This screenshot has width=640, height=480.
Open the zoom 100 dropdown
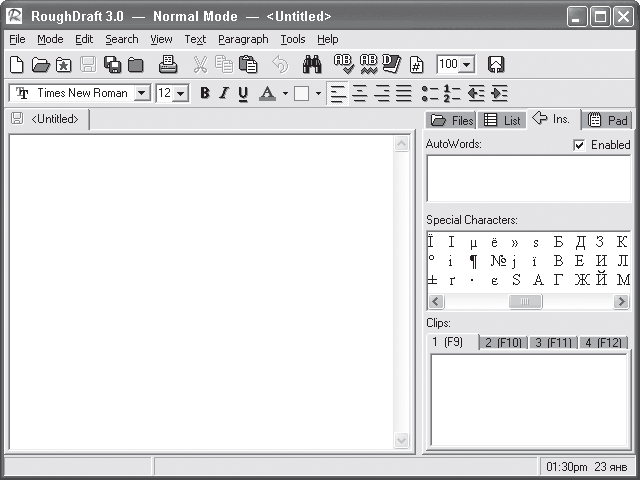467,64
